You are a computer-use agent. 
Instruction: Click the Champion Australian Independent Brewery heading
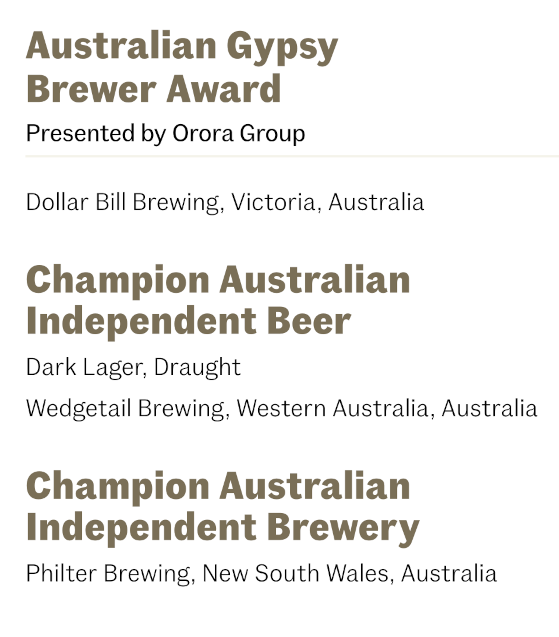tap(223, 507)
